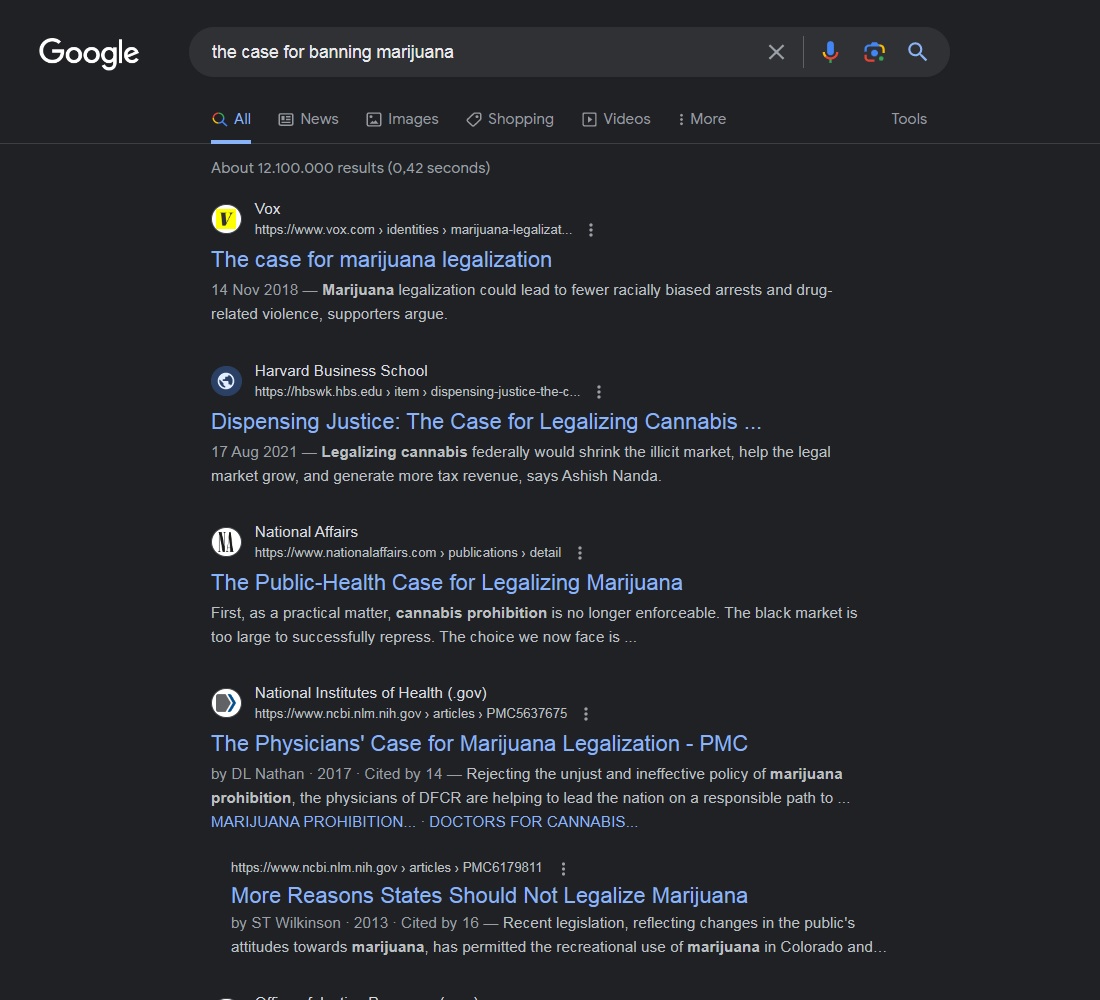Open options menu for Harvard Business School result
Viewport: 1100px width, 1000px height.
pyautogui.click(x=598, y=392)
